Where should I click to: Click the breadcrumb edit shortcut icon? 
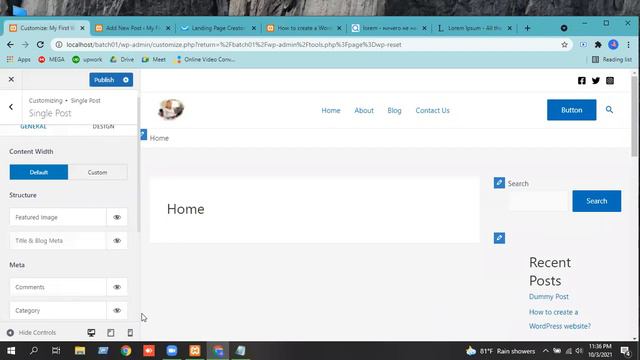[143, 134]
